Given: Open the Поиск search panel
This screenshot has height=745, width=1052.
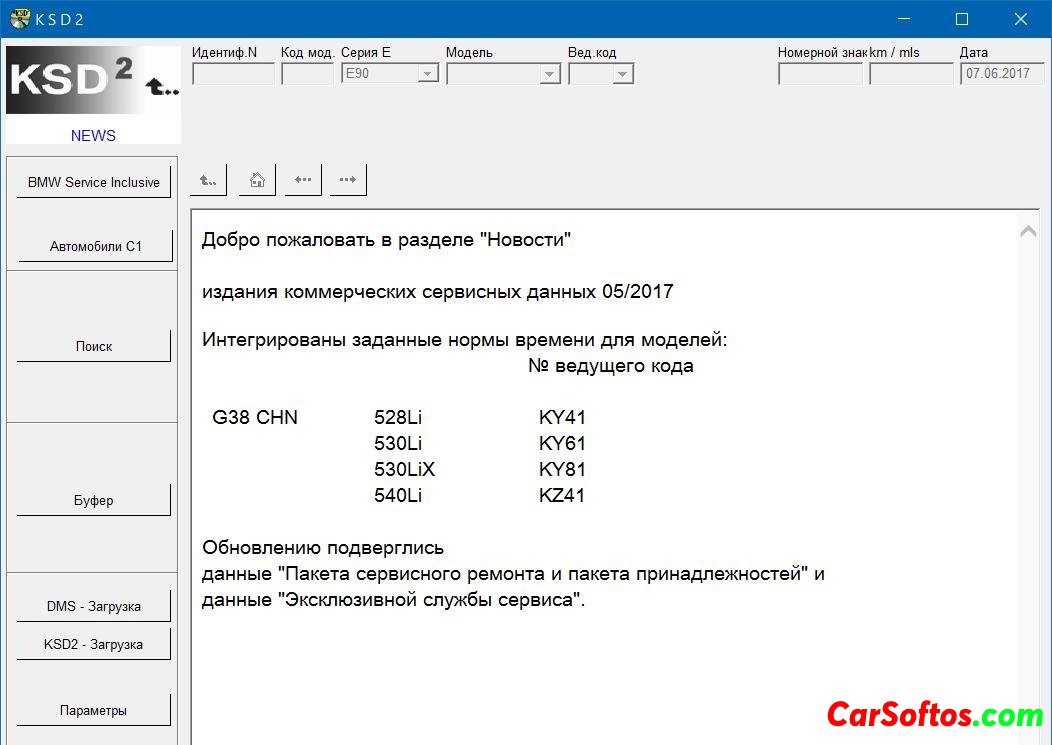Looking at the screenshot, I should [94, 347].
